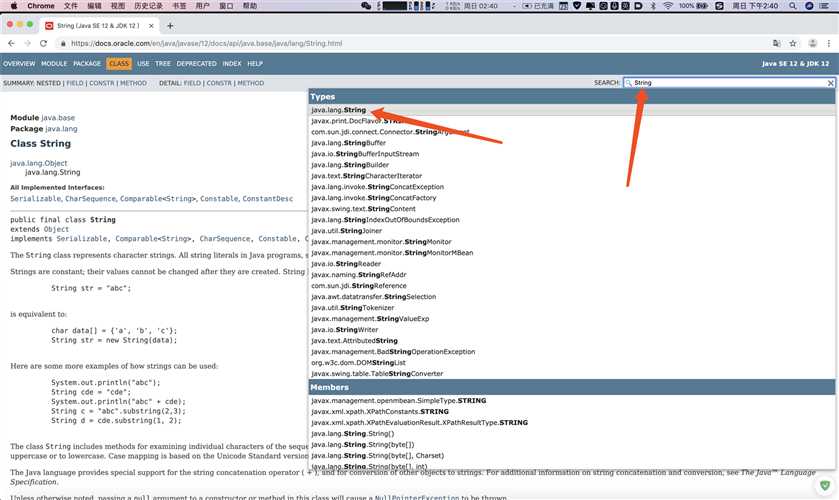Image resolution: width=839 pixels, height=500 pixels.
Task: Open the 文件 menu
Action: click(71, 6)
